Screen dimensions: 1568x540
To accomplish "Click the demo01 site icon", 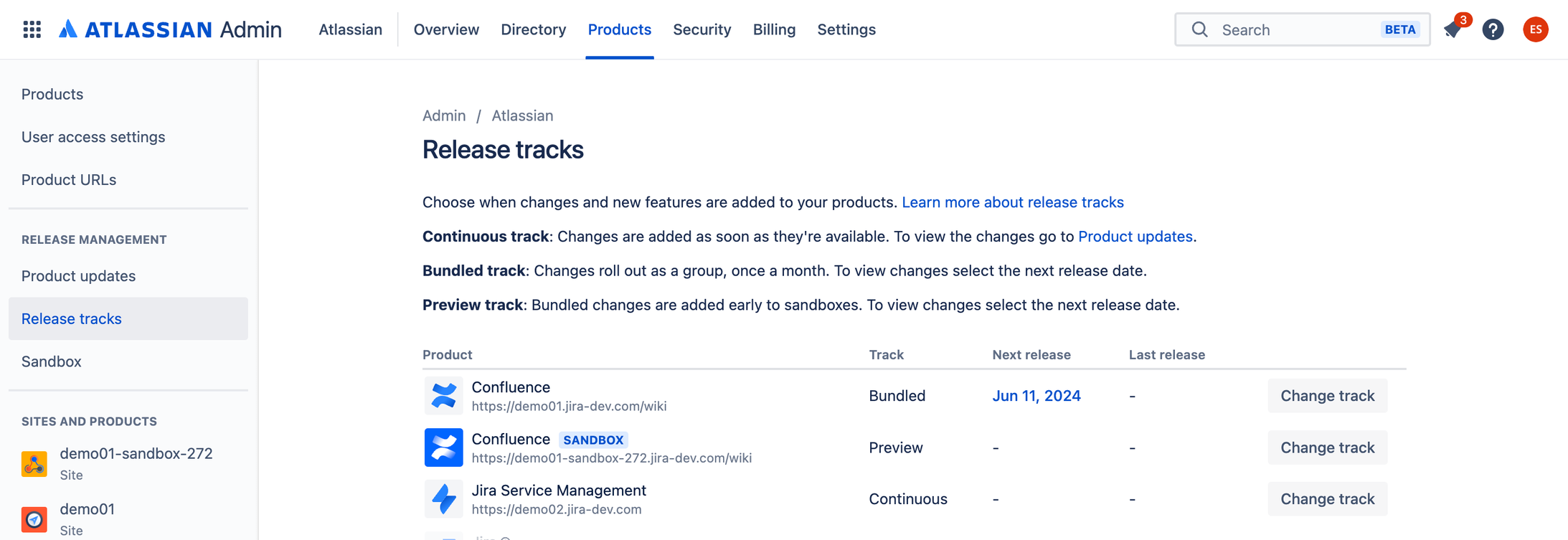I will click(34, 519).
